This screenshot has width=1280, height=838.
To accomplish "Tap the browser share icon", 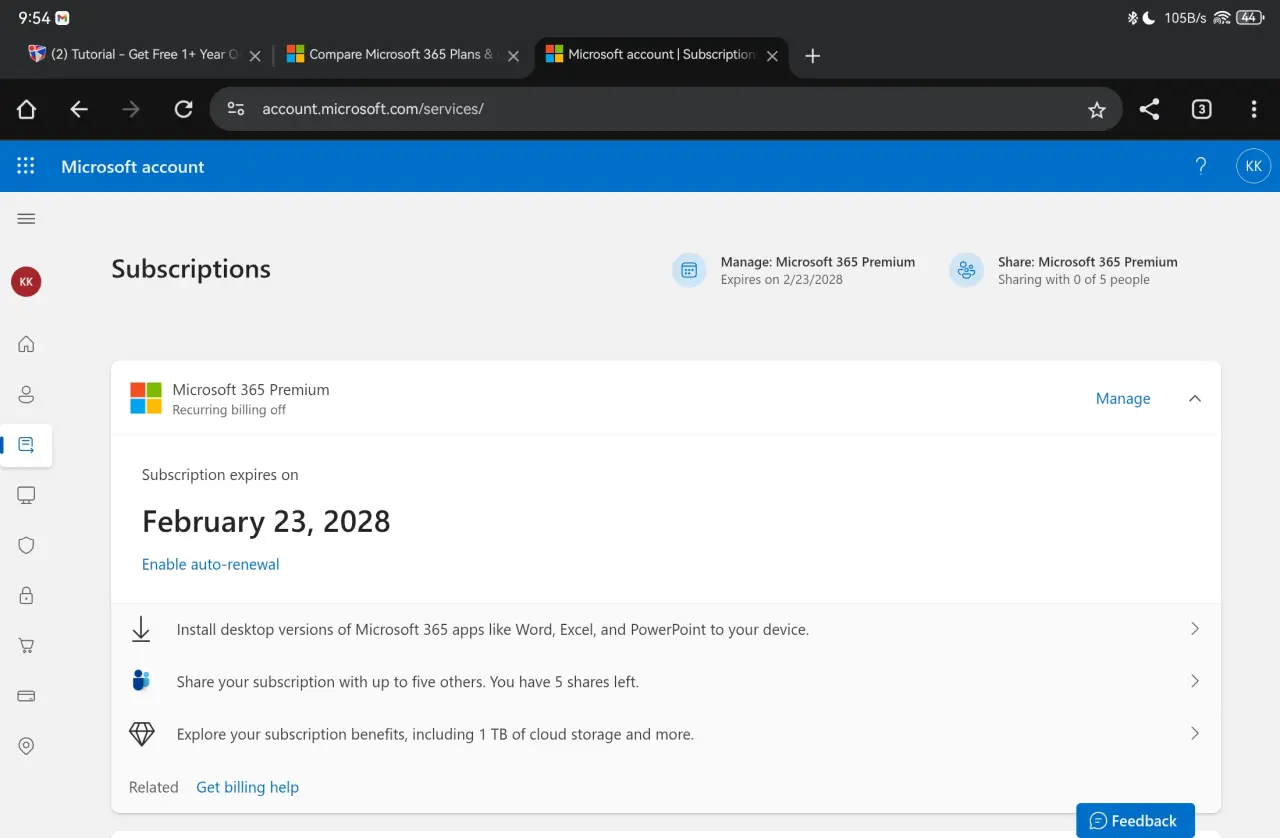I will [x=1149, y=109].
